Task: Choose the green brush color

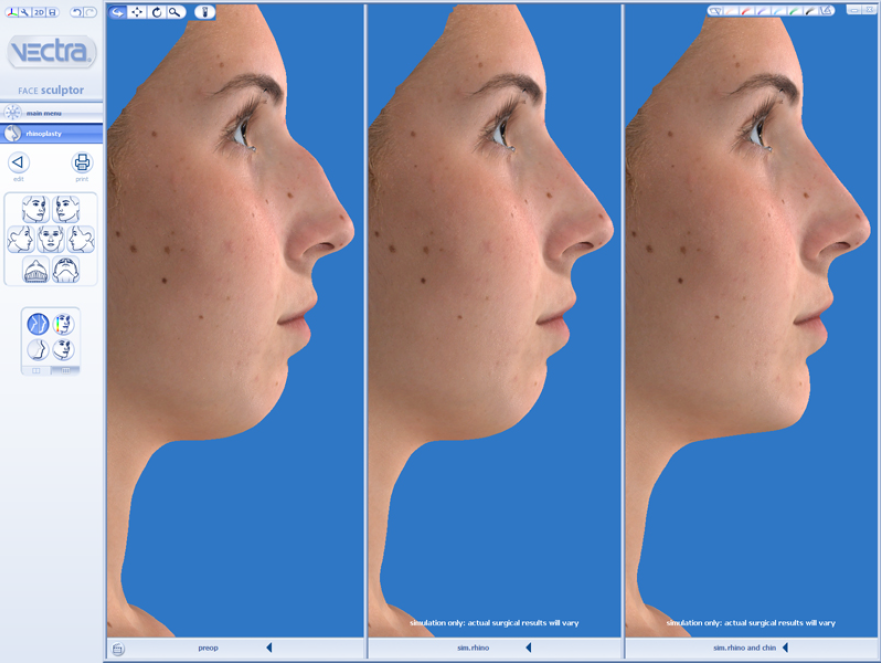Action: [794, 11]
